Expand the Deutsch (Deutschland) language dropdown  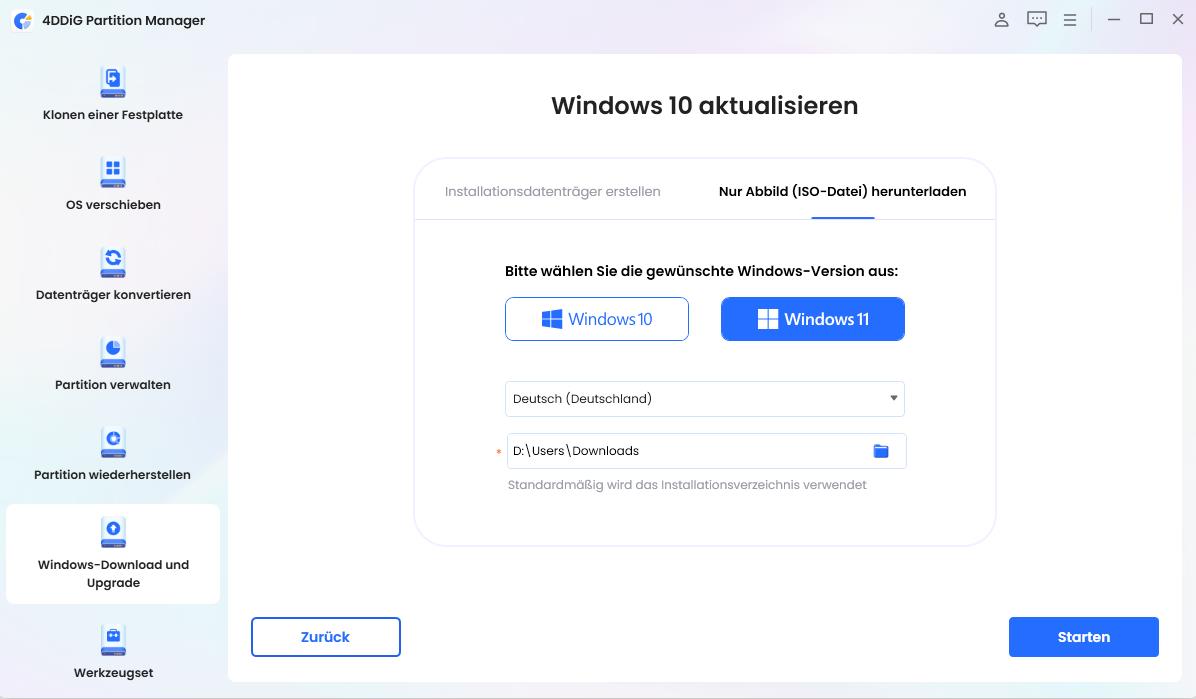point(705,399)
